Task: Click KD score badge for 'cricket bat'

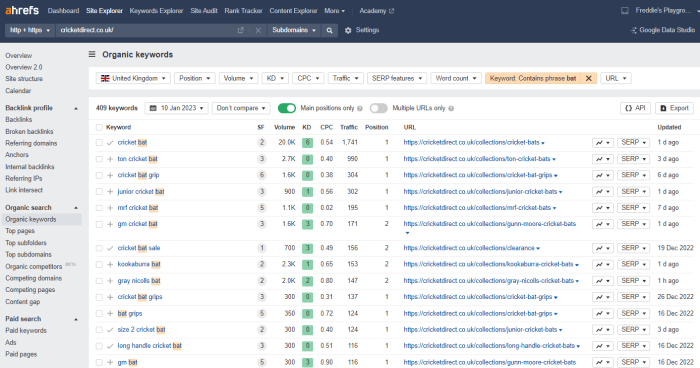Action: [x=307, y=143]
